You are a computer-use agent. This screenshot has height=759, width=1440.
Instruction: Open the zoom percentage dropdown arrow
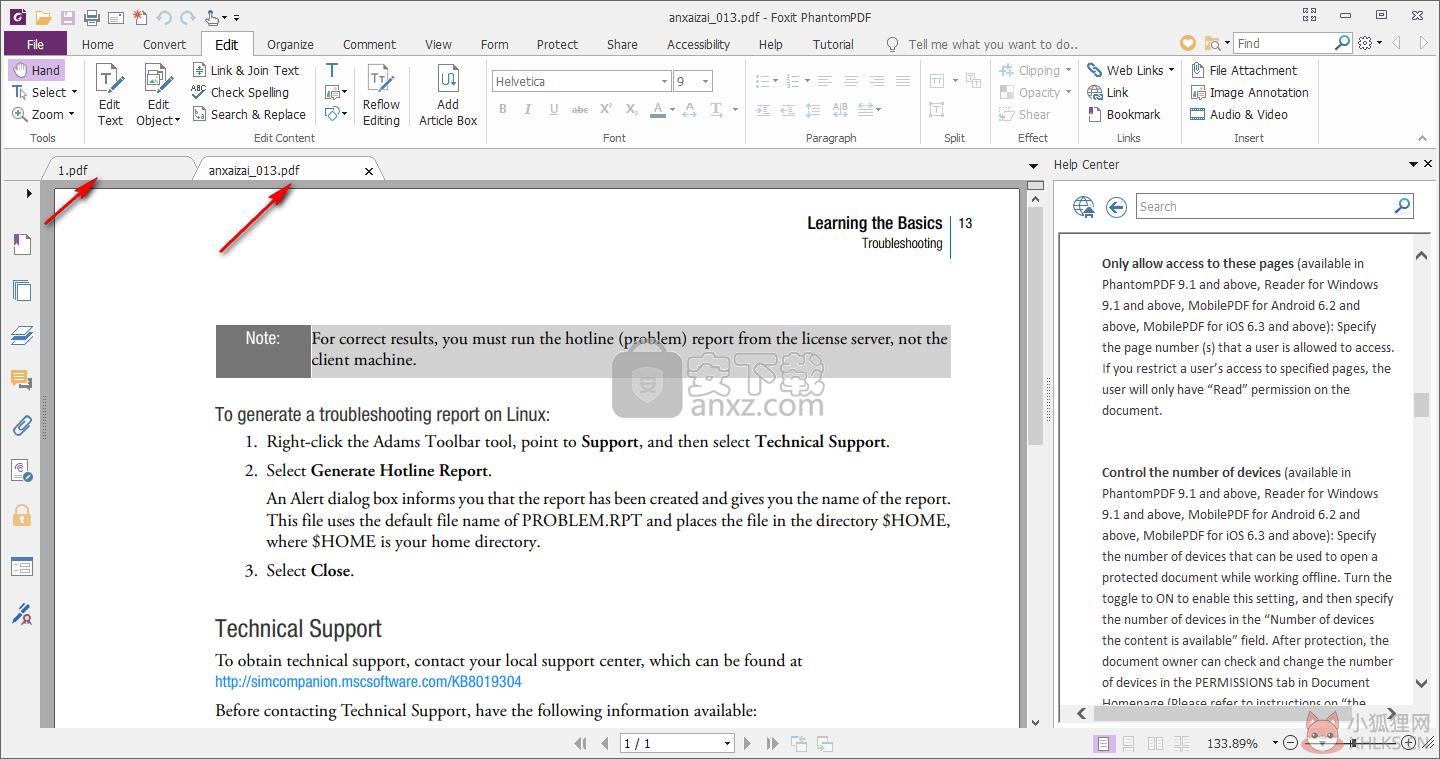[x=1274, y=743]
